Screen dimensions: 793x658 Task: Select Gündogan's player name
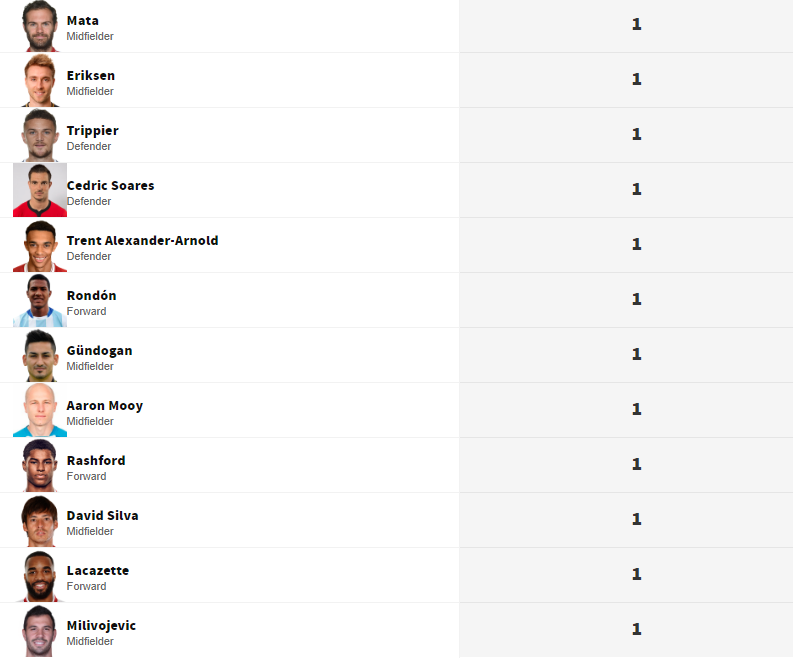tap(99, 350)
